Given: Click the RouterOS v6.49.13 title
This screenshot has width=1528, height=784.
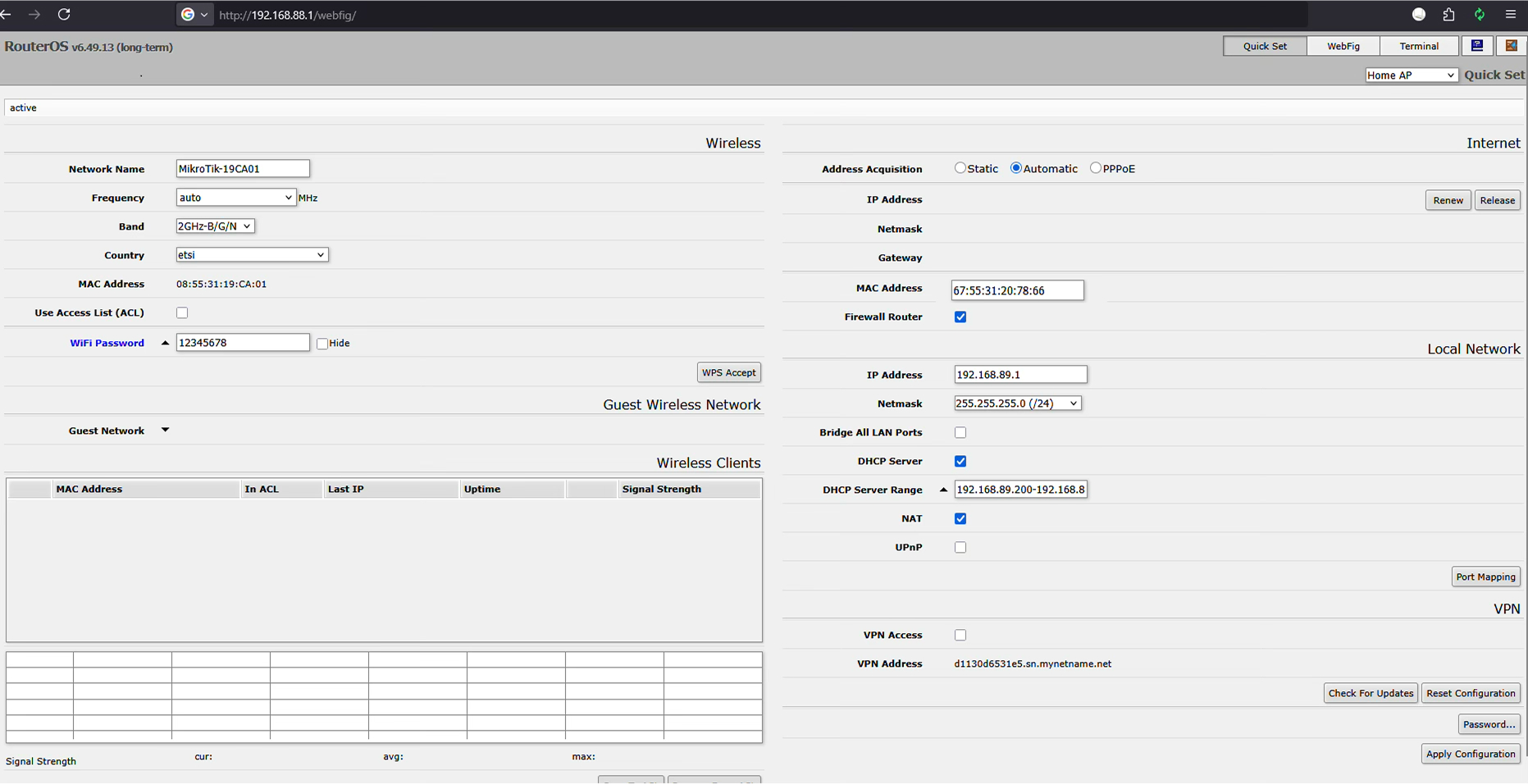Looking at the screenshot, I should [x=89, y=47].
